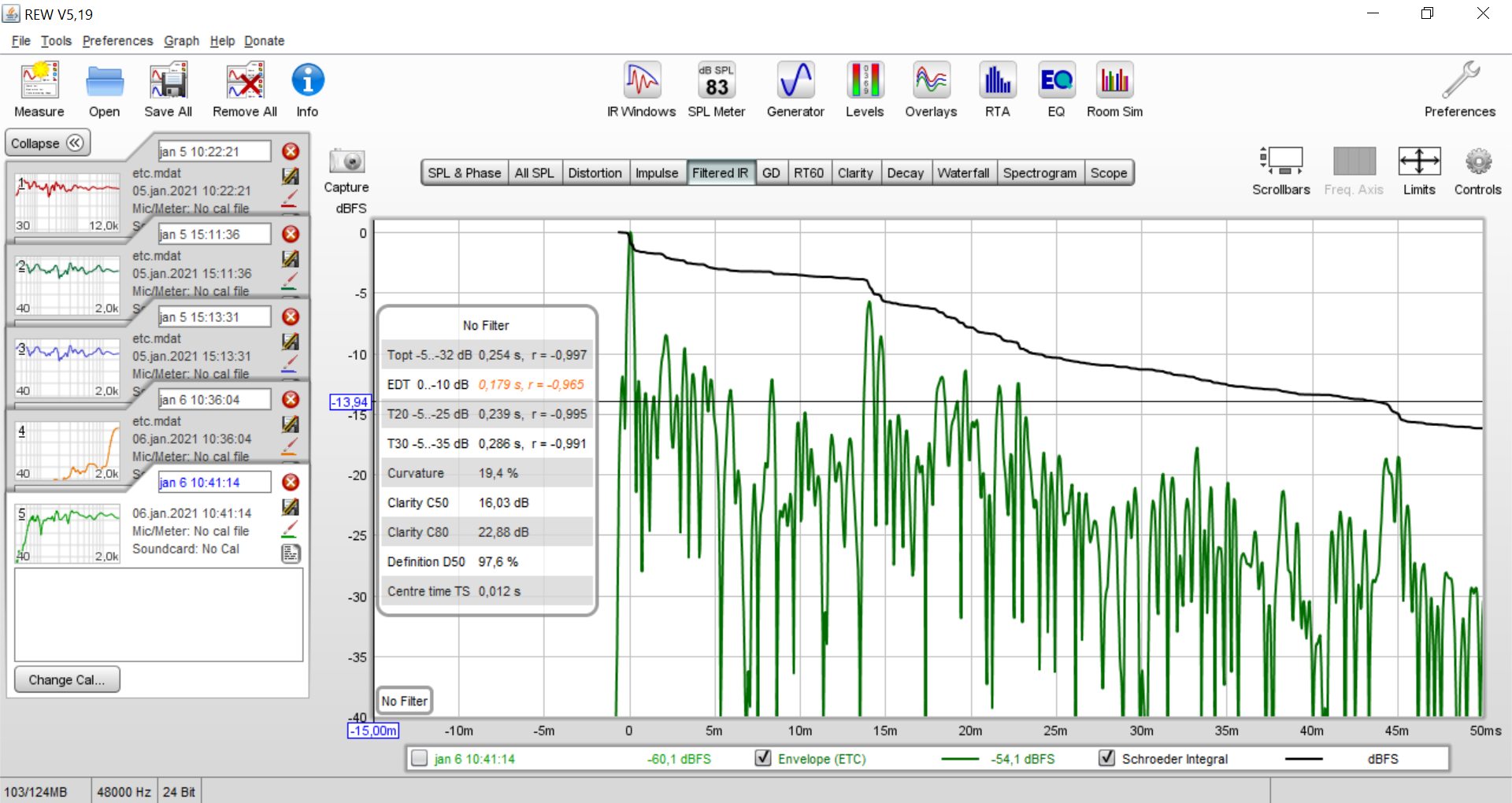1512x803 pixels.
Task: Click the Remove All measurements icon
Action: point(245,89)
